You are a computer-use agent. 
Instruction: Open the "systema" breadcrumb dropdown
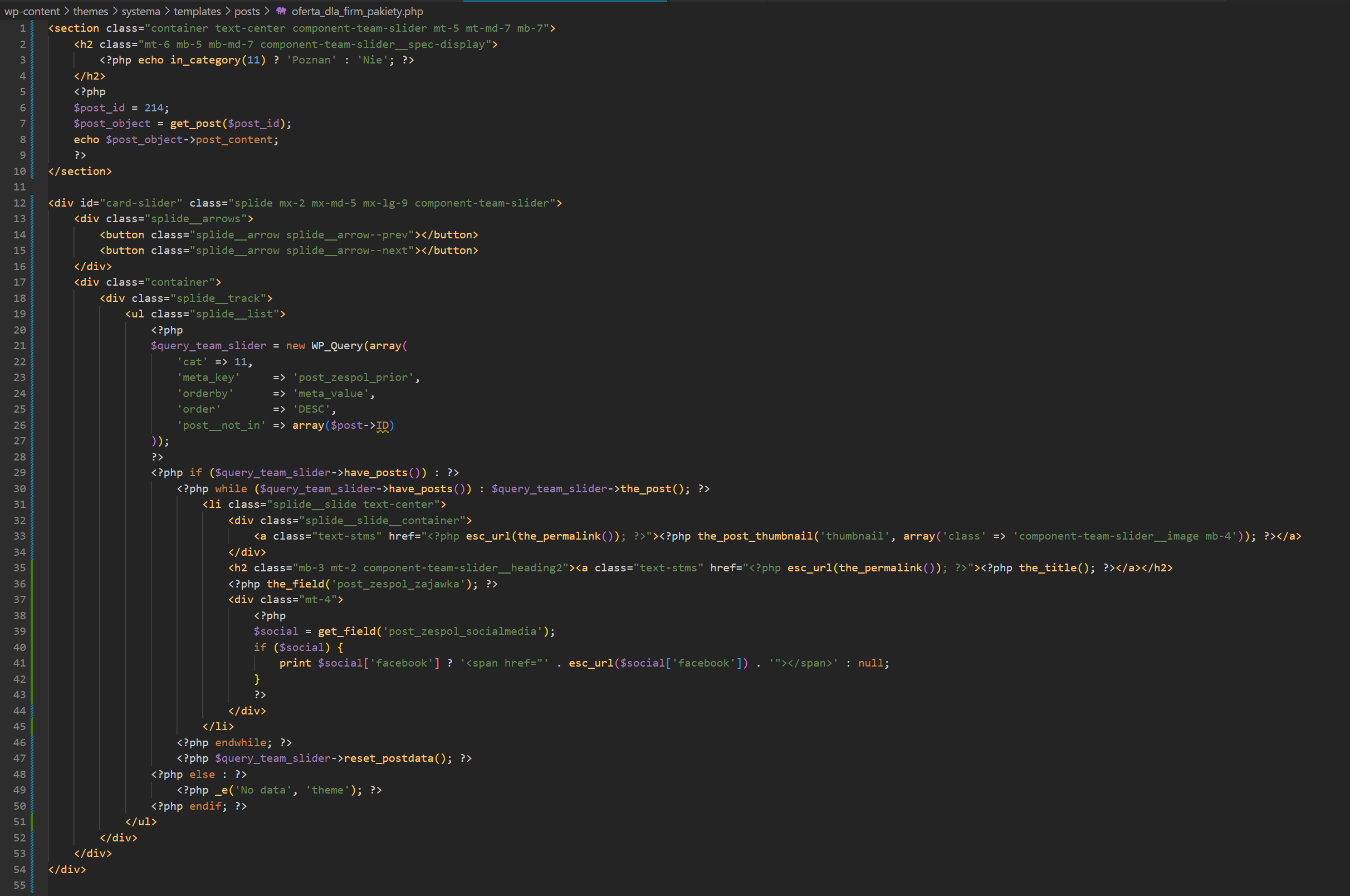tap(140, 11)
